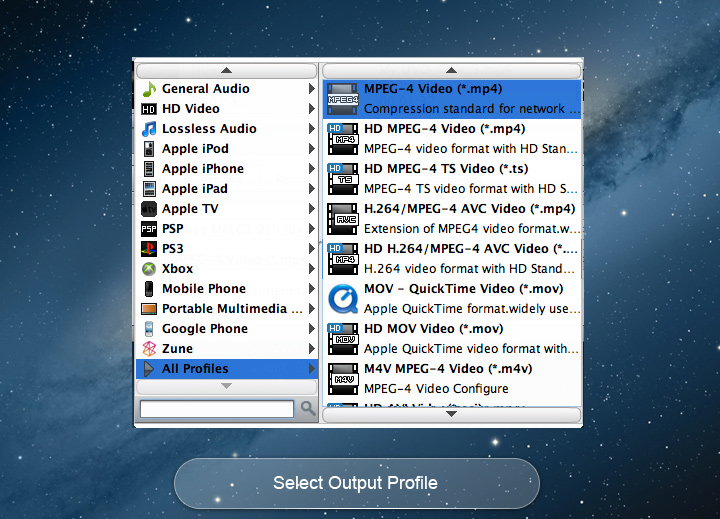Expand the Google Phone submenu arrow
Viewport: 720px width, 519px height.
(312, 328)
